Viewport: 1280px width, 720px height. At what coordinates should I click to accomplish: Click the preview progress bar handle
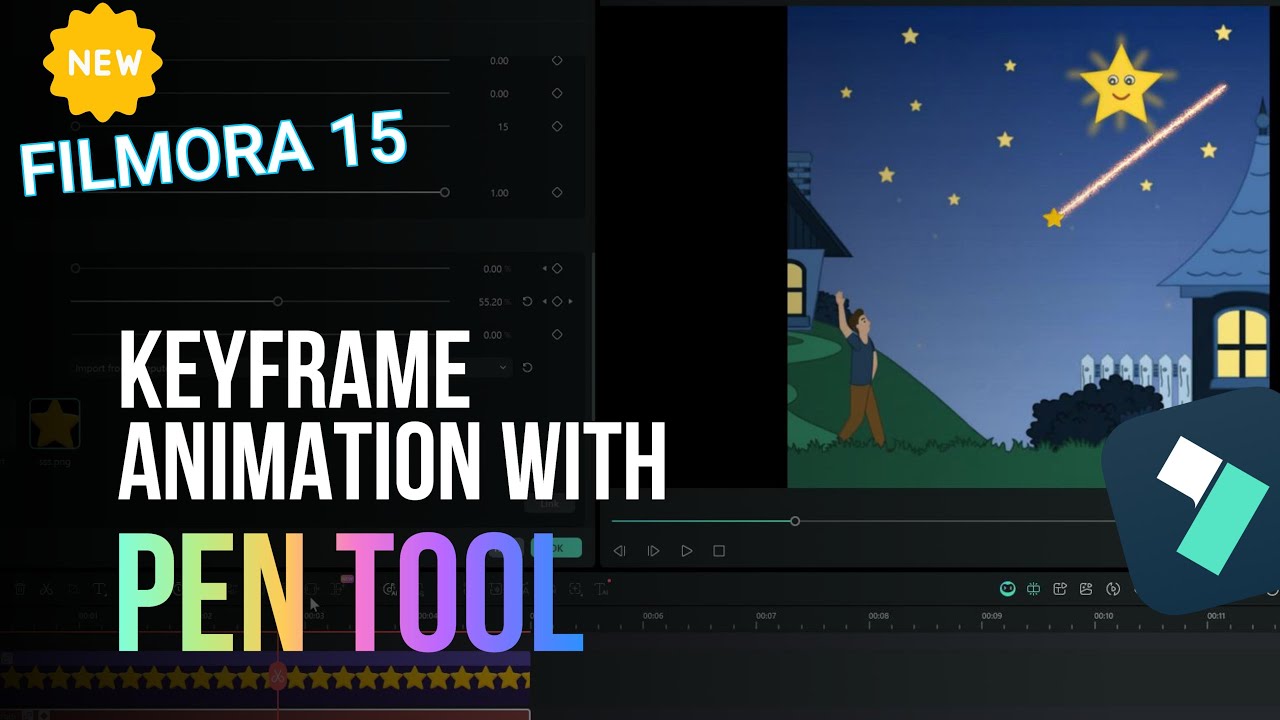point(795,521)
